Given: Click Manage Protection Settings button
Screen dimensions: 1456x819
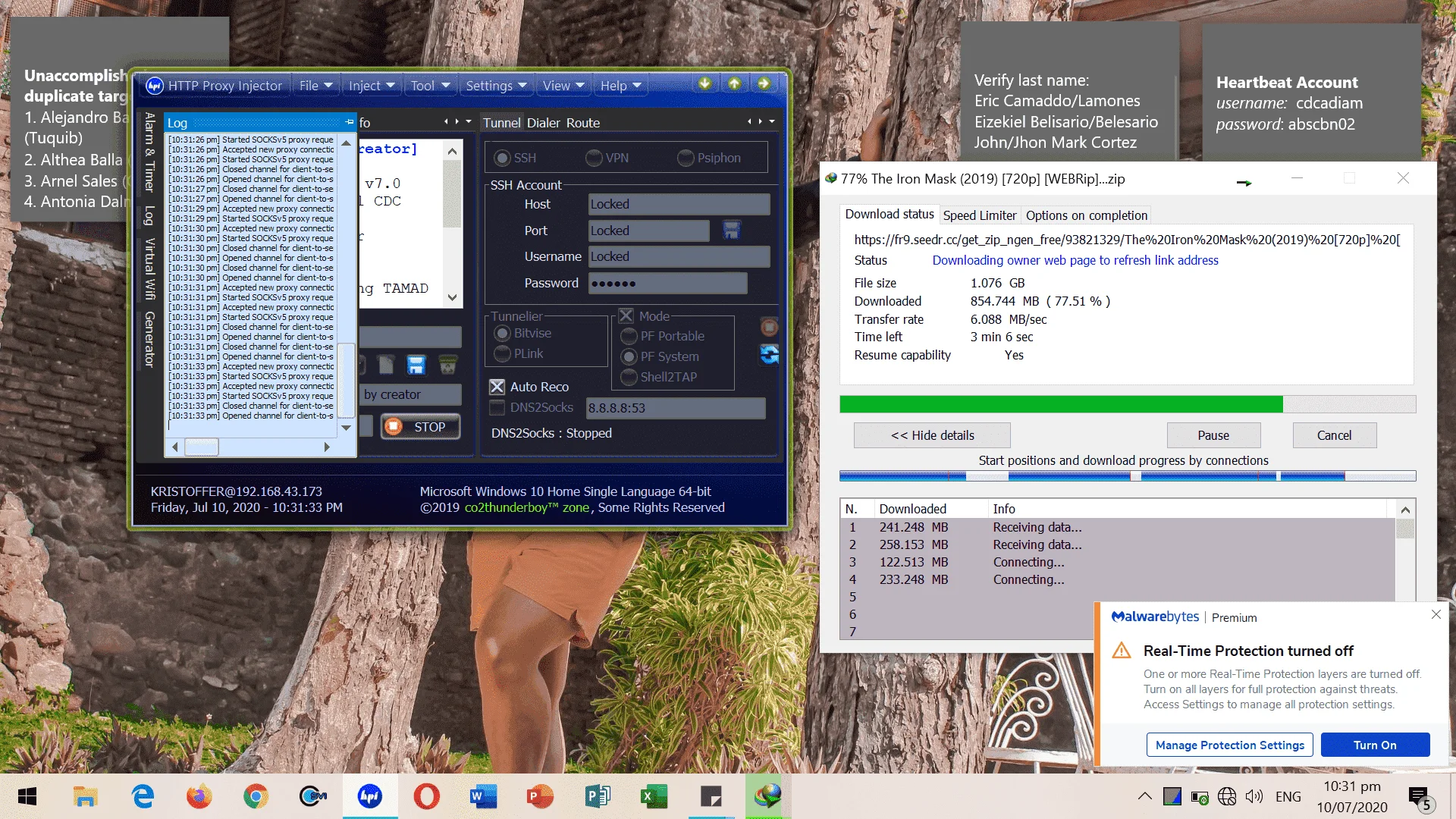Looking at the screenshot, I should click(x=1229, y=745).
